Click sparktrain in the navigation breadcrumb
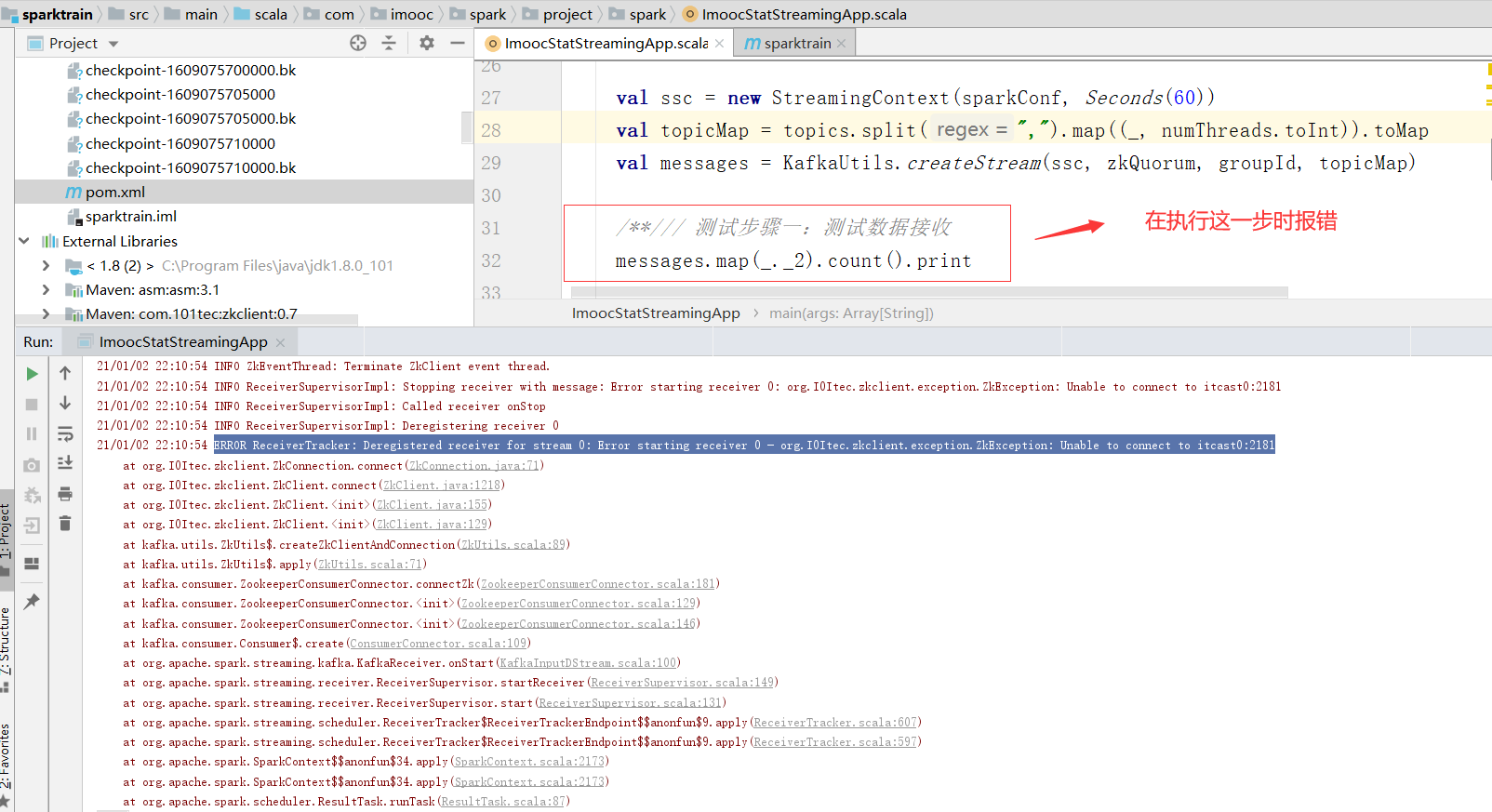The width and height of the screenshot is (1492, 812). tap(57, 14)
